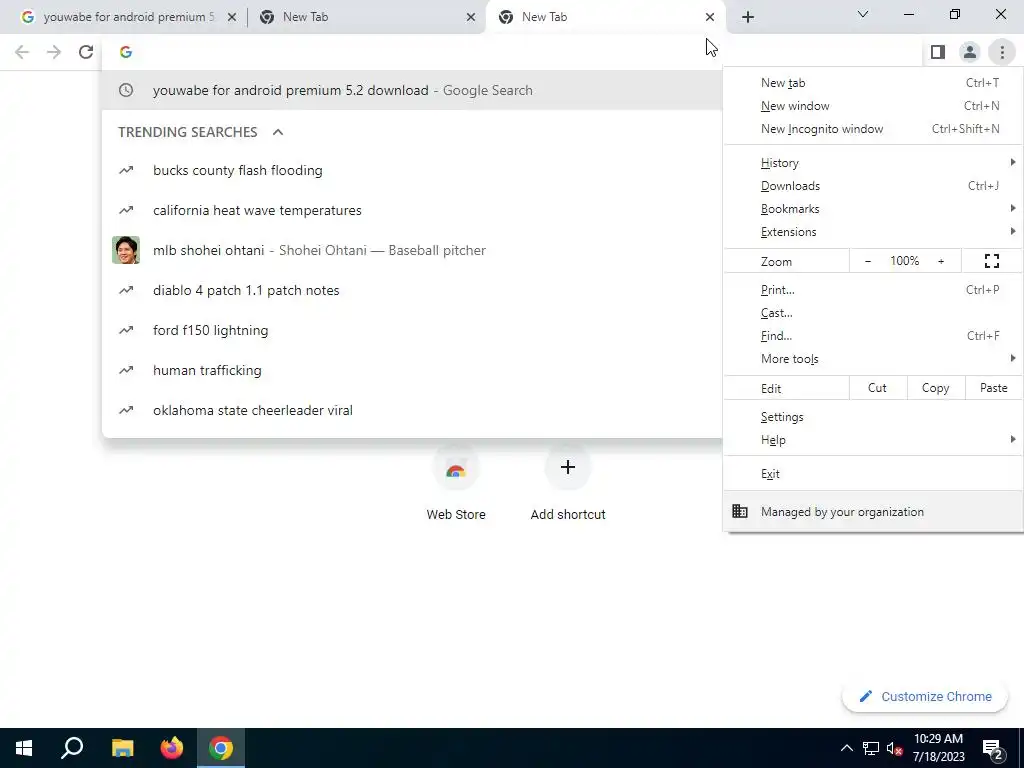
Task: Click the Cut button
Action: click(878, 388)
